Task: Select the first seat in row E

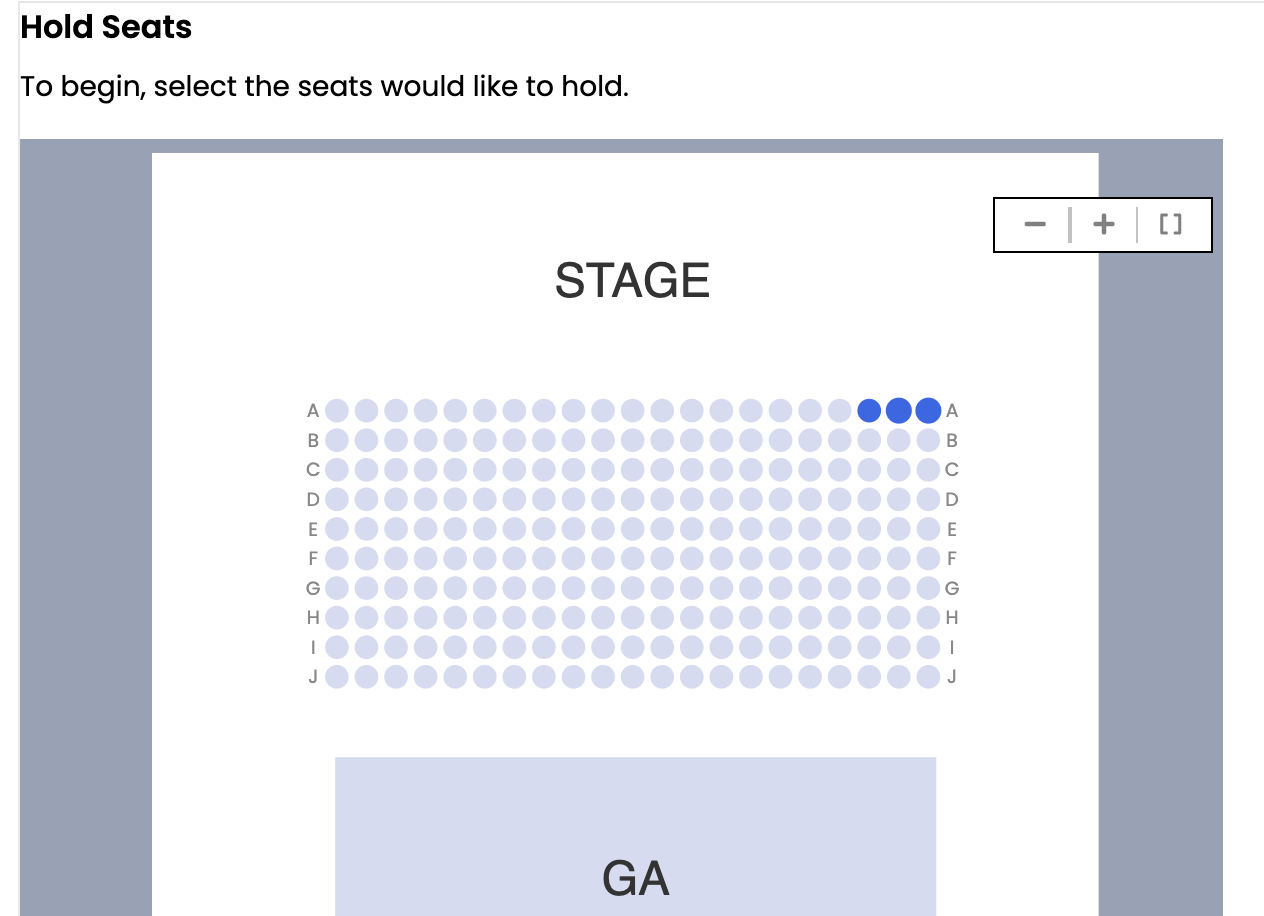Action: coord(337,529)
